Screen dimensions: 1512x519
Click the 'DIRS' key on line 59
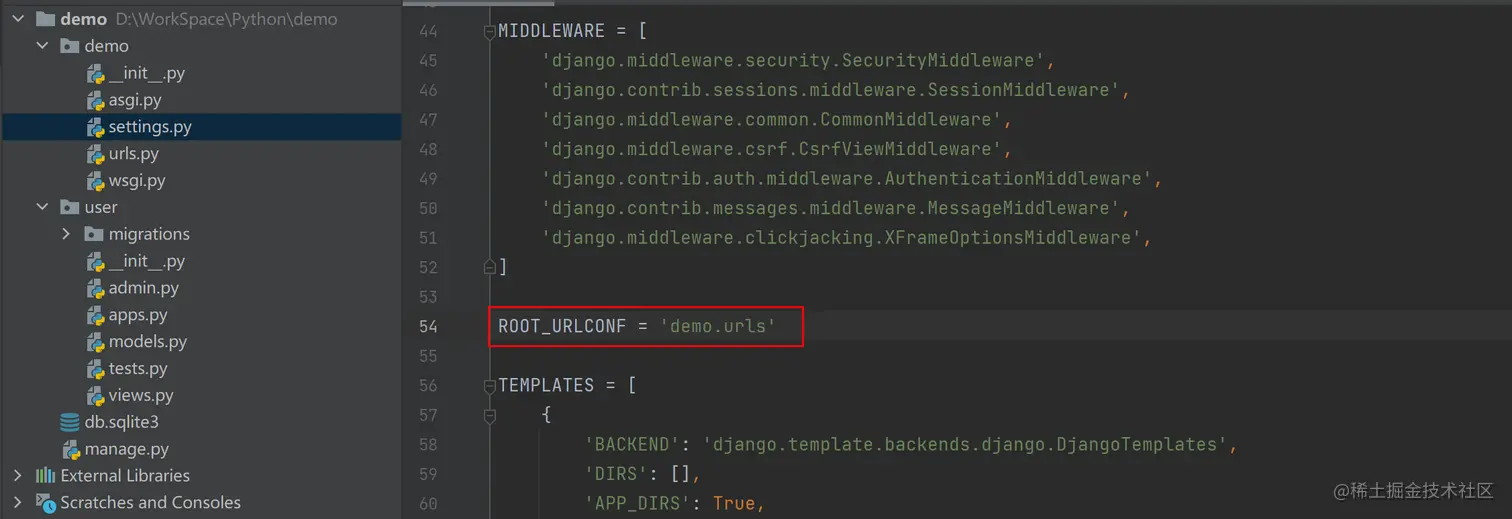coord(619,474)
